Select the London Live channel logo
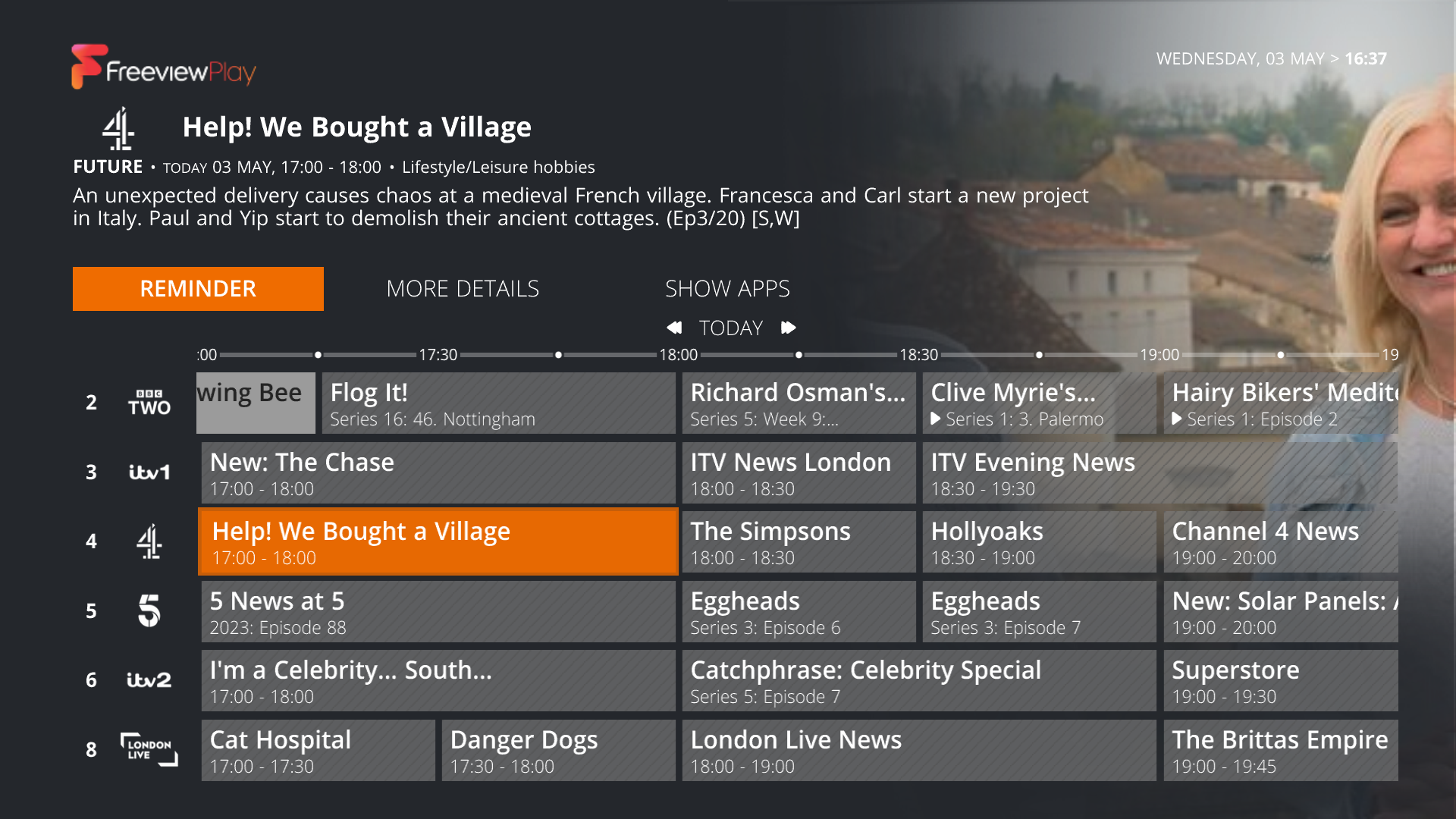The width and height of the screenshot is (1456, 819). click(149, 749)
